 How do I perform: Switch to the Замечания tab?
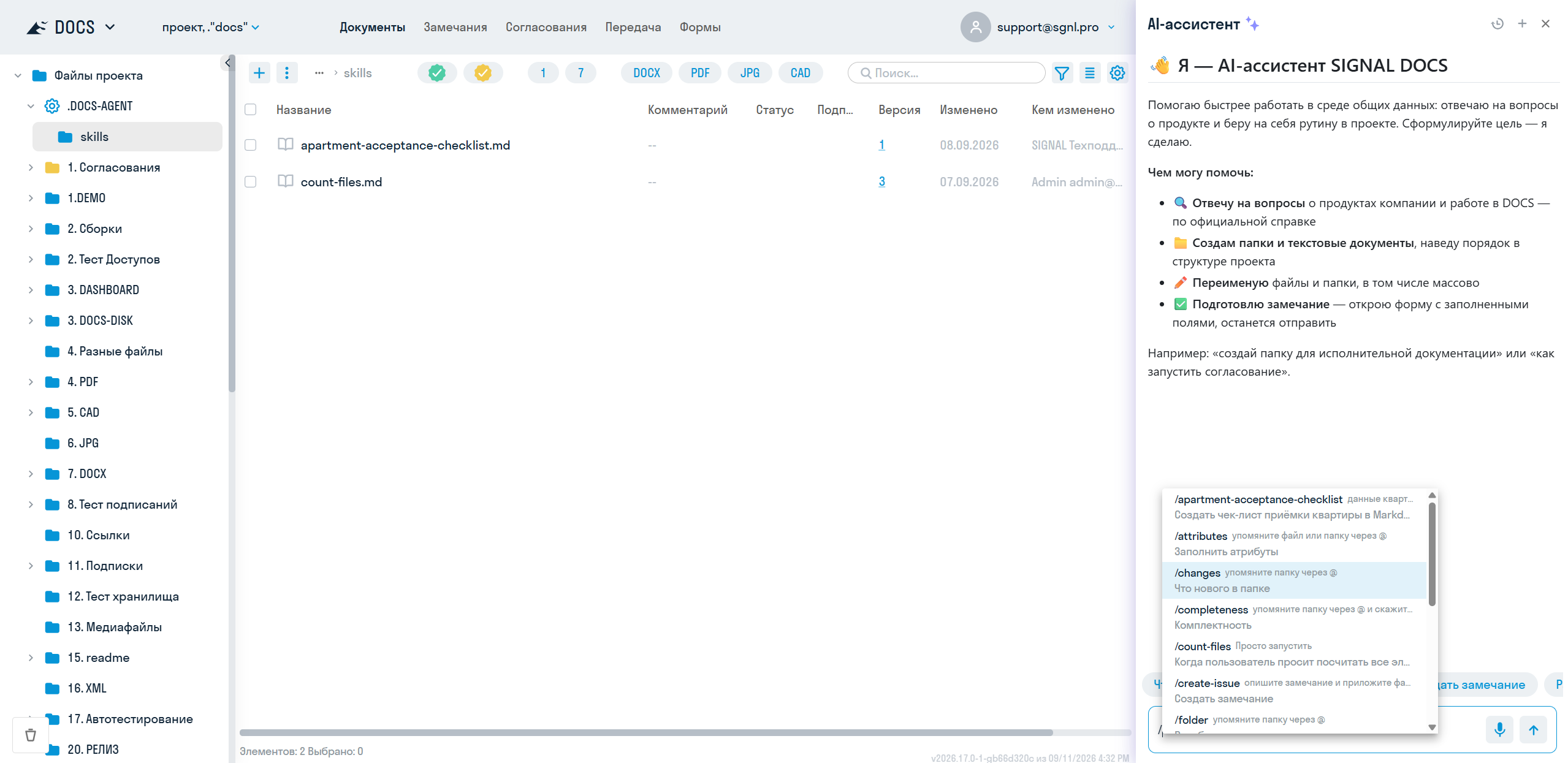coord(455,27)
